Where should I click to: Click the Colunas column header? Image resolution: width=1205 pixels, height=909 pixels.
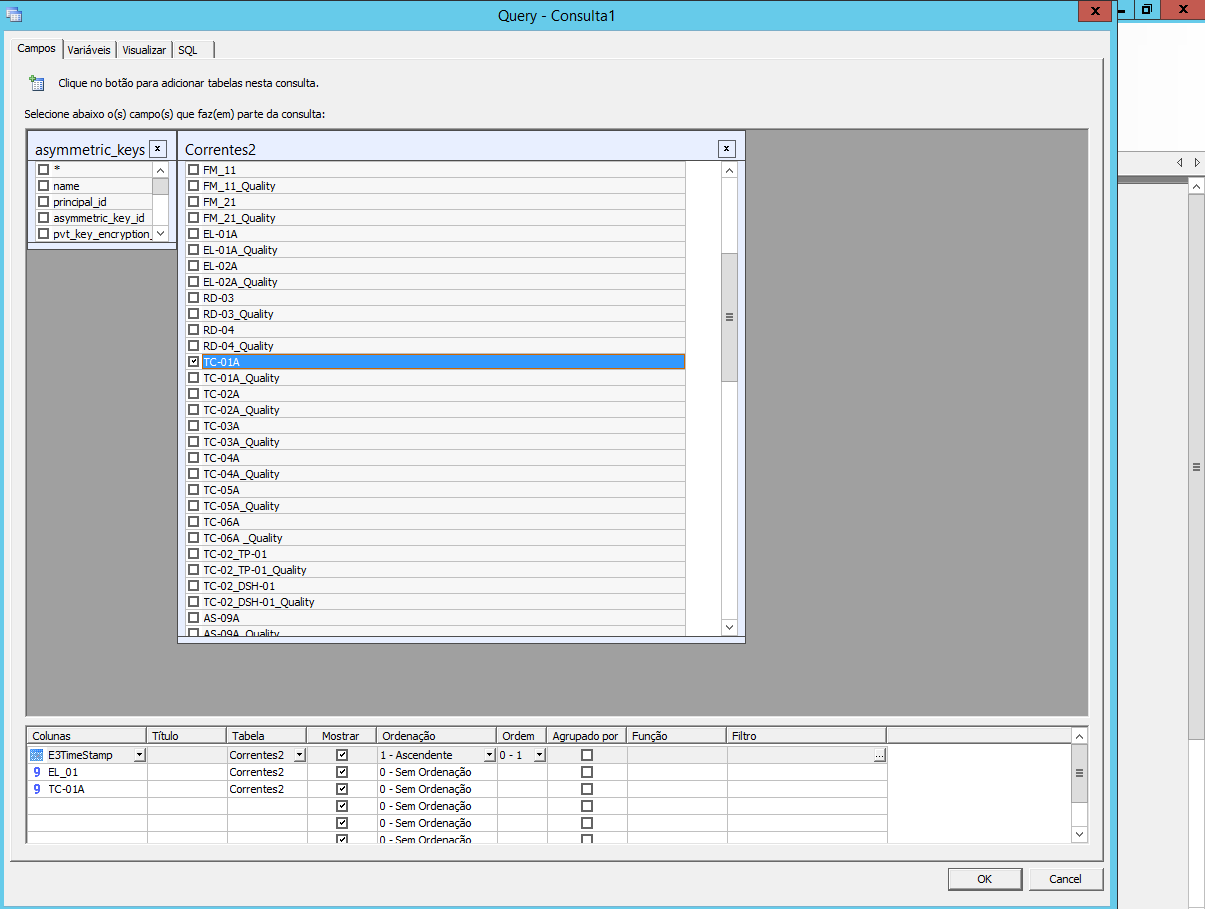click(86, 736)
